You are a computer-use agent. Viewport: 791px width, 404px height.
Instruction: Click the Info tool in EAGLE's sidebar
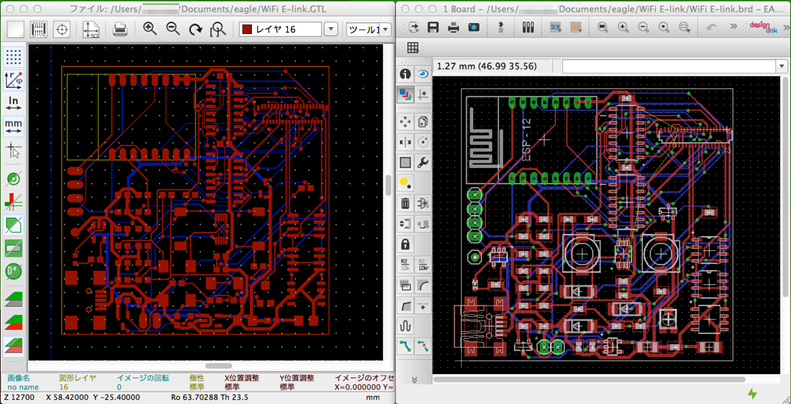(405, 74)
